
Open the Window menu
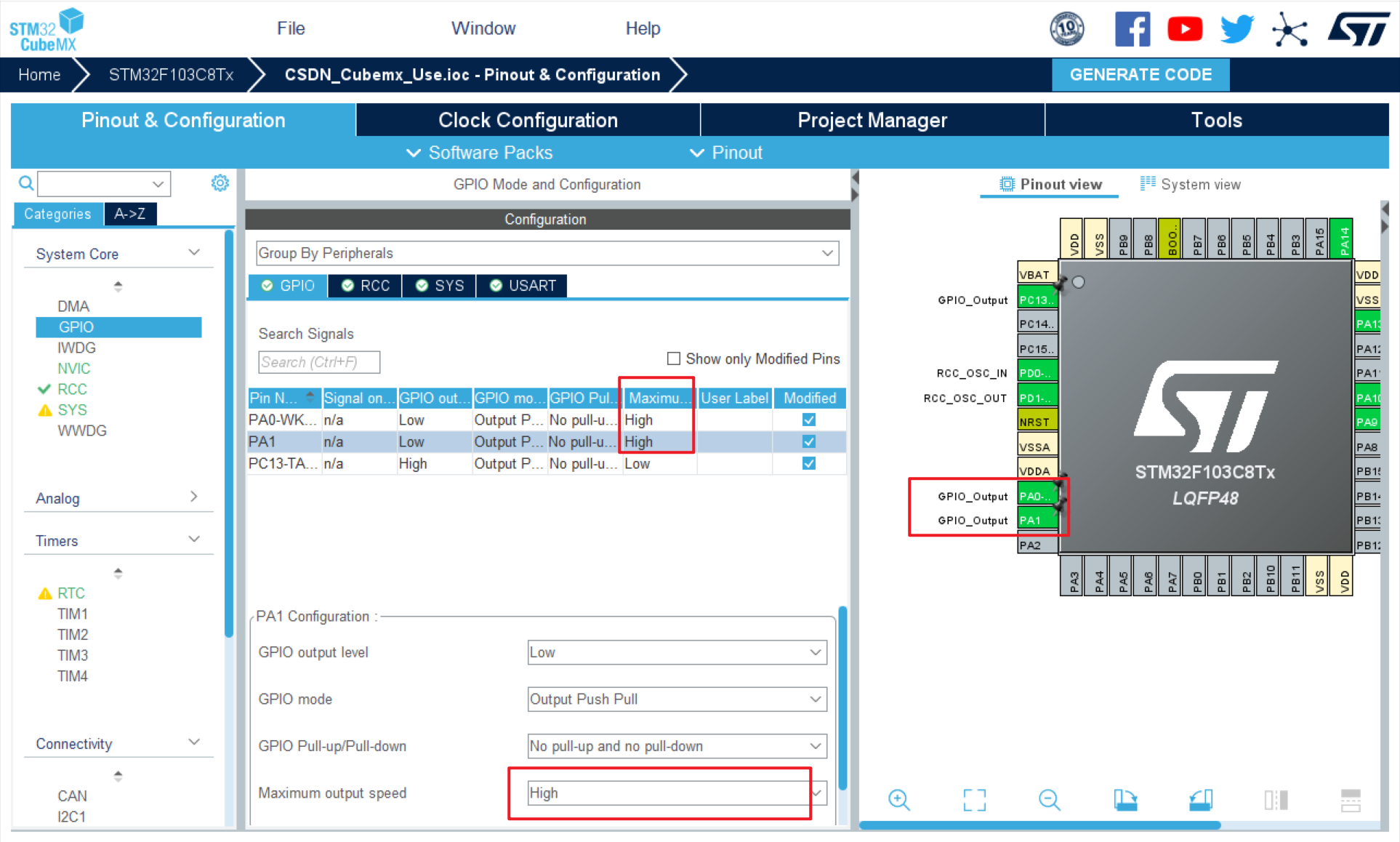pos(483,28)
